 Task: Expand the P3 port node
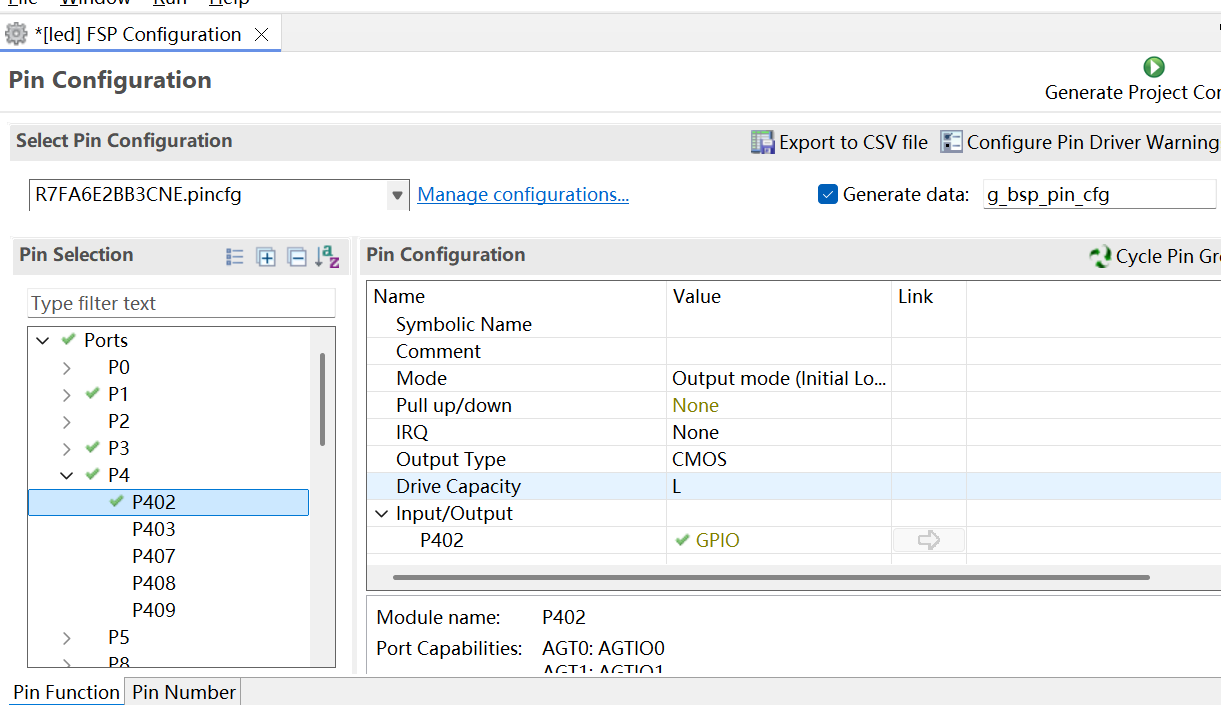point(67,448)
